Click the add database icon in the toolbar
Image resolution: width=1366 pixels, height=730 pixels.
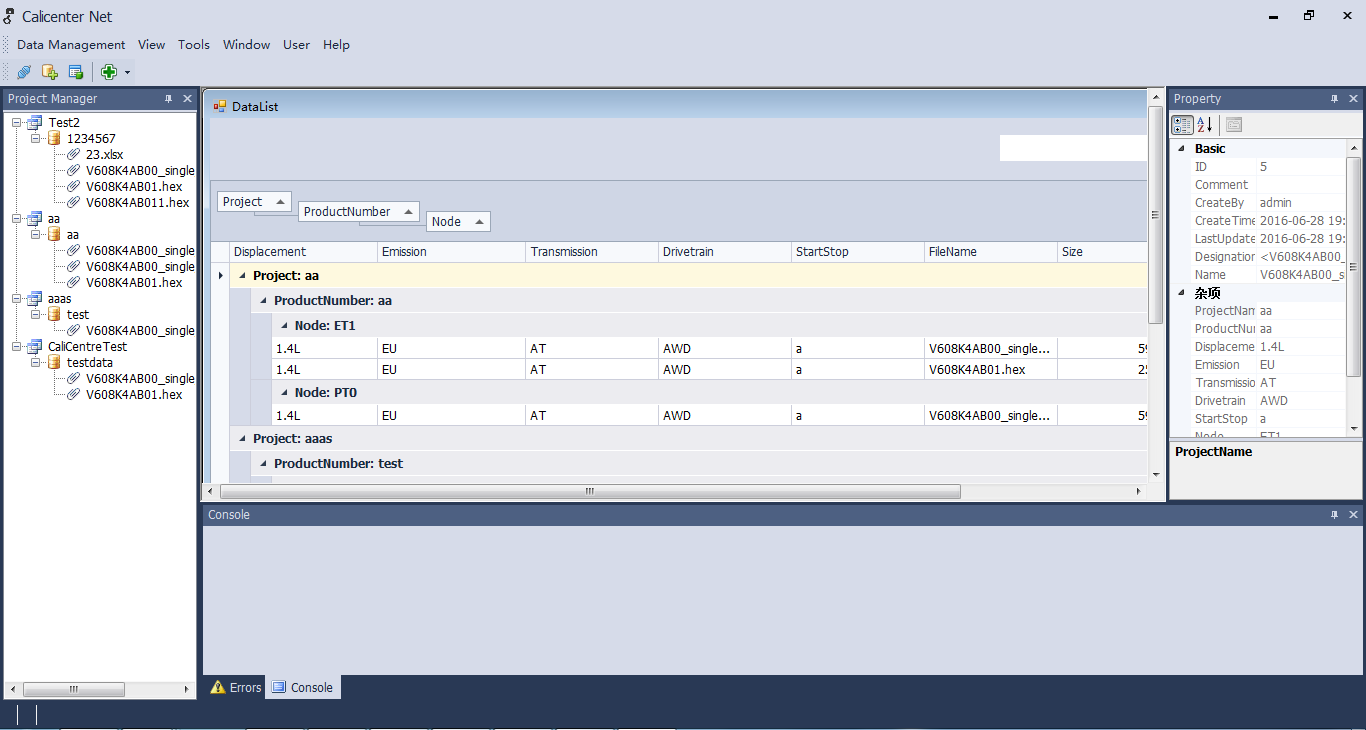coord(49,72)
